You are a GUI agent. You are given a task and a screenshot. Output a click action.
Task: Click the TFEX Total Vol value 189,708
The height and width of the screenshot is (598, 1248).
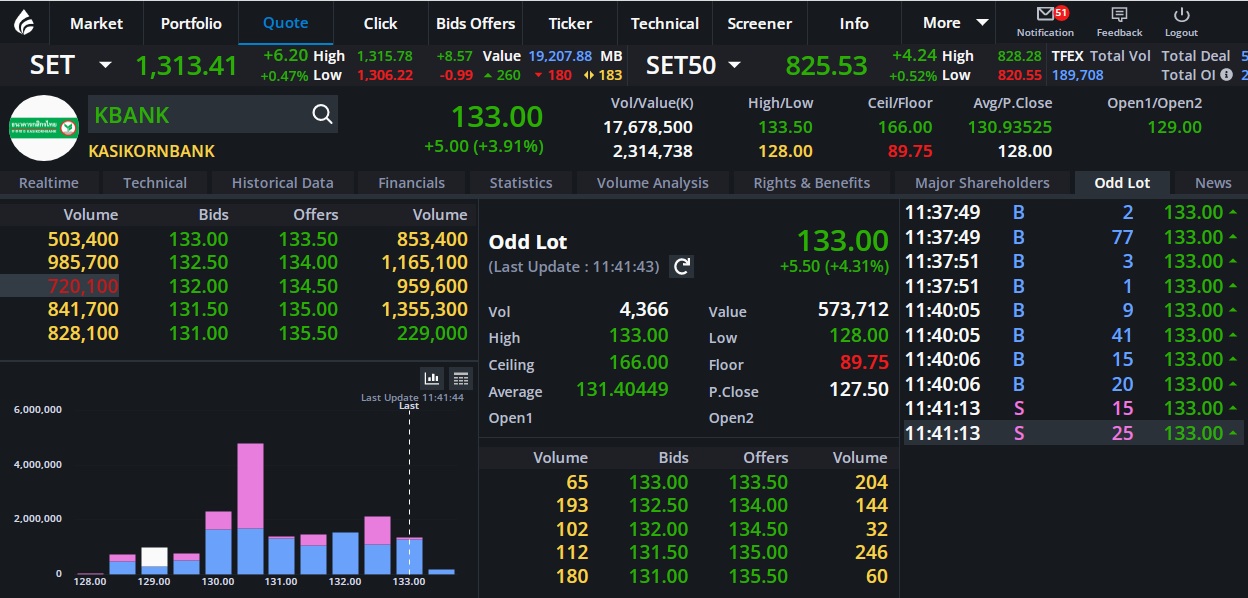coord(1078,75)
